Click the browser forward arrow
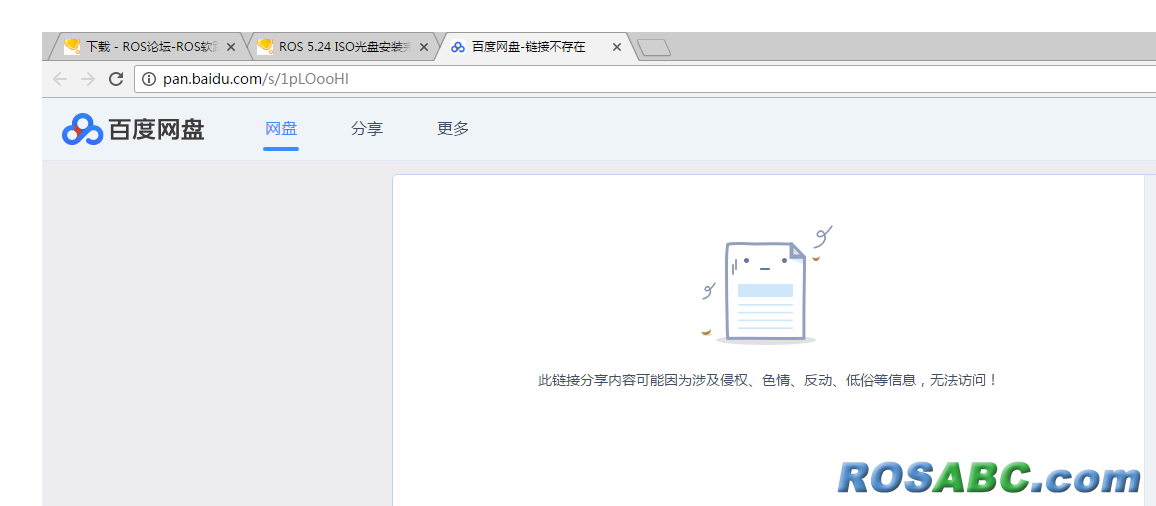 tap(88, 79)
